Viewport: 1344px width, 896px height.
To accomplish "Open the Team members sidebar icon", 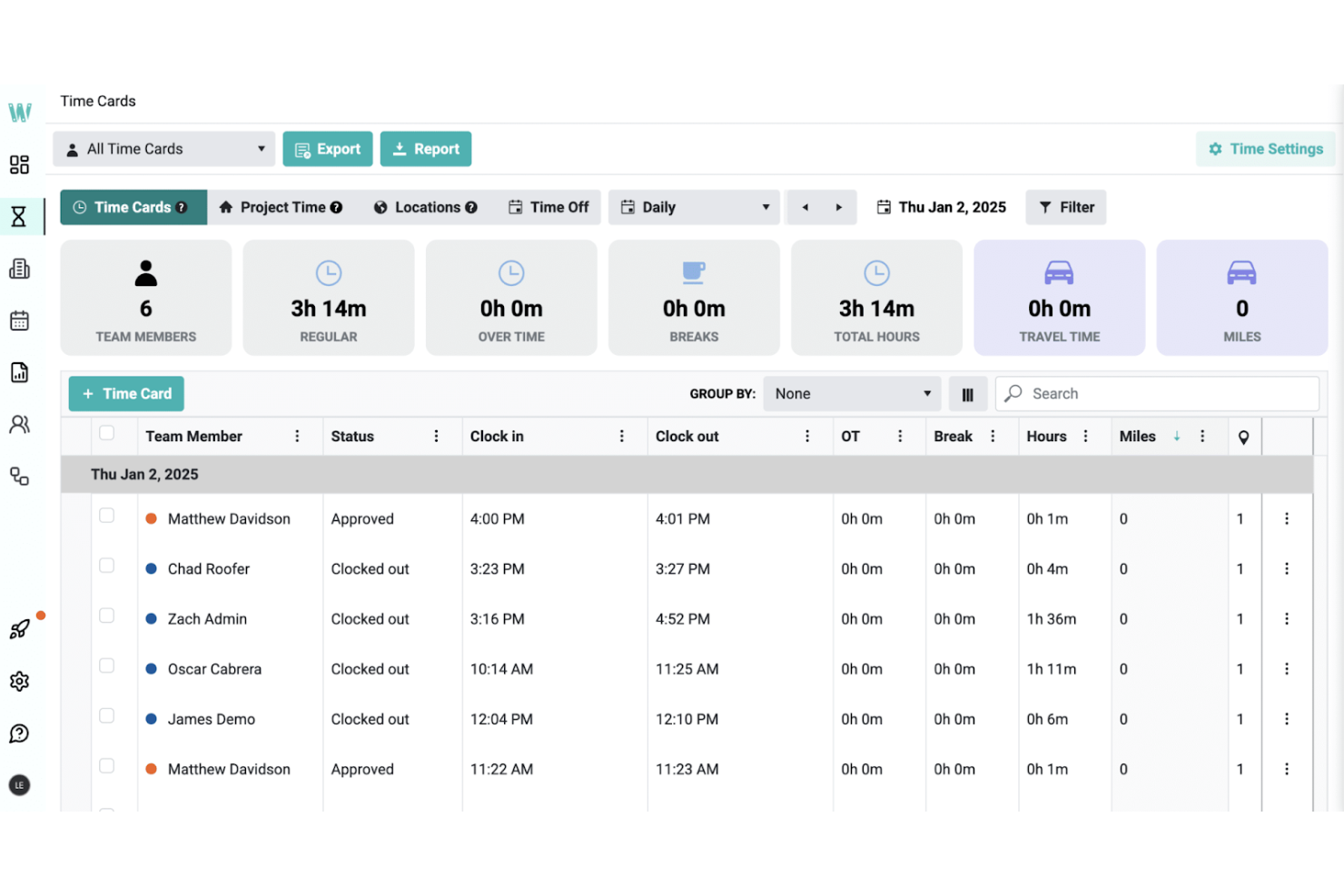I will pyautogui.click(x=20, y=424).
